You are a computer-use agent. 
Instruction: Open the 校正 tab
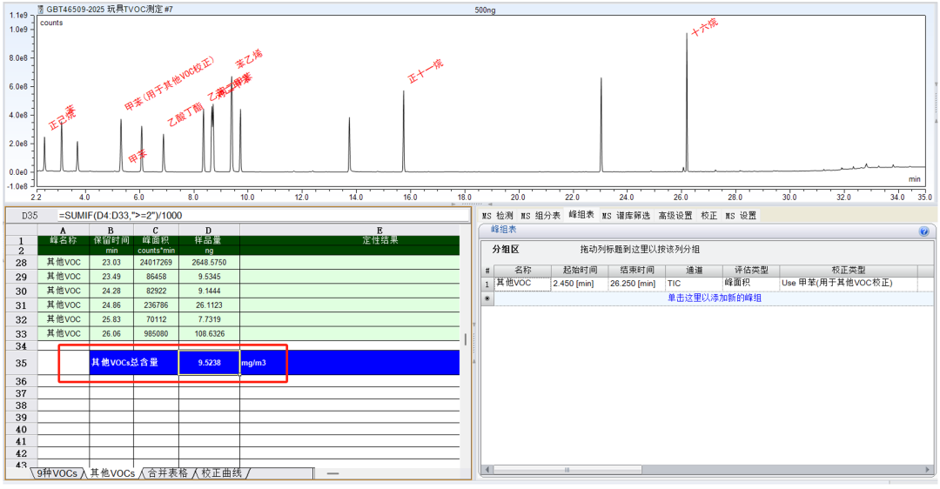[x=709, y=215]
